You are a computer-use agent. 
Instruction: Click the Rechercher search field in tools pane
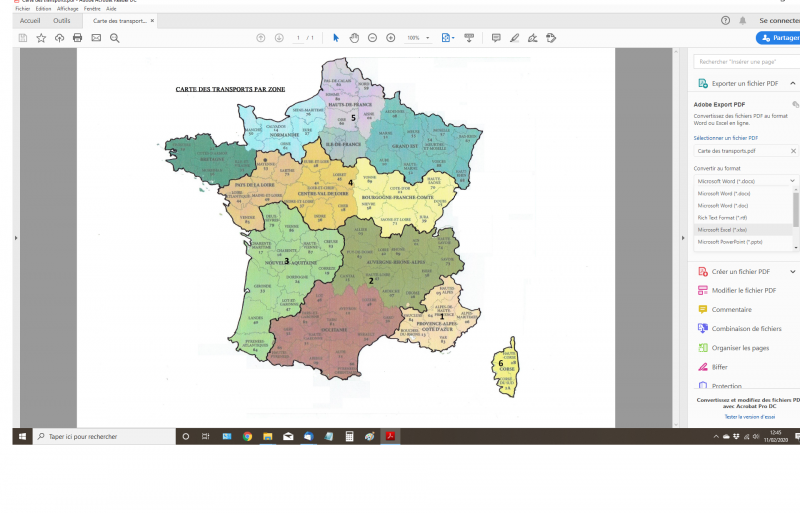[x=746, y=61]
